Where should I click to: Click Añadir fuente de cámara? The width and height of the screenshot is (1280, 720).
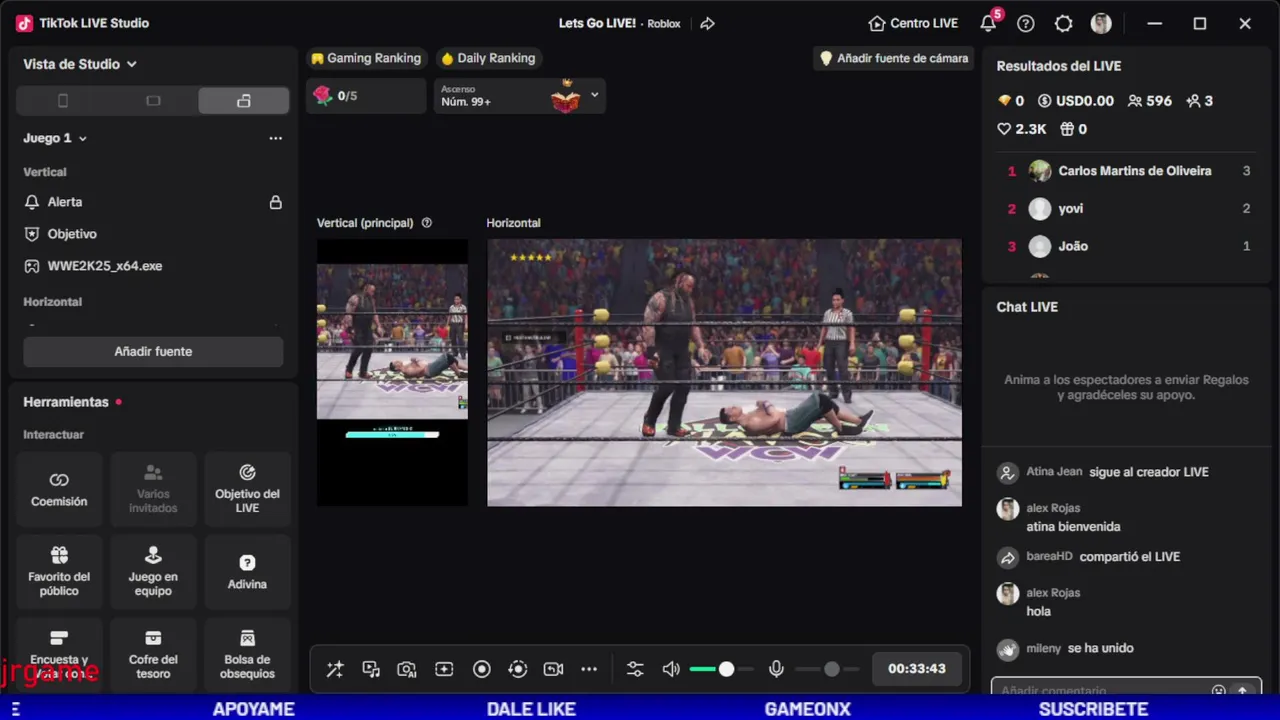(x=893, y=58)
